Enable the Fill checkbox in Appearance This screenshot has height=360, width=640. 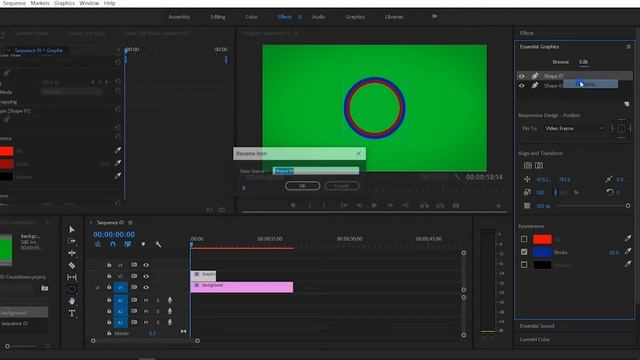[524, 239]
